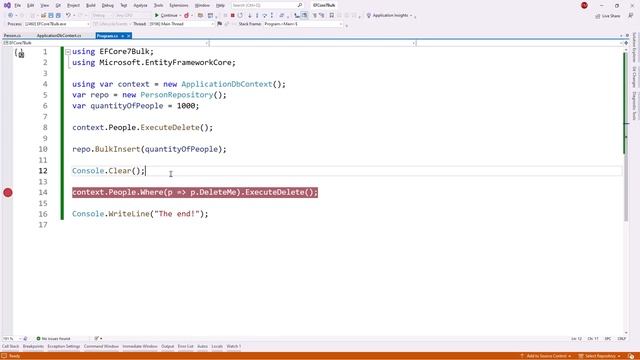This screenshot has width=640, height=360.
Task: Open the Locals tab
Action: 217,347
